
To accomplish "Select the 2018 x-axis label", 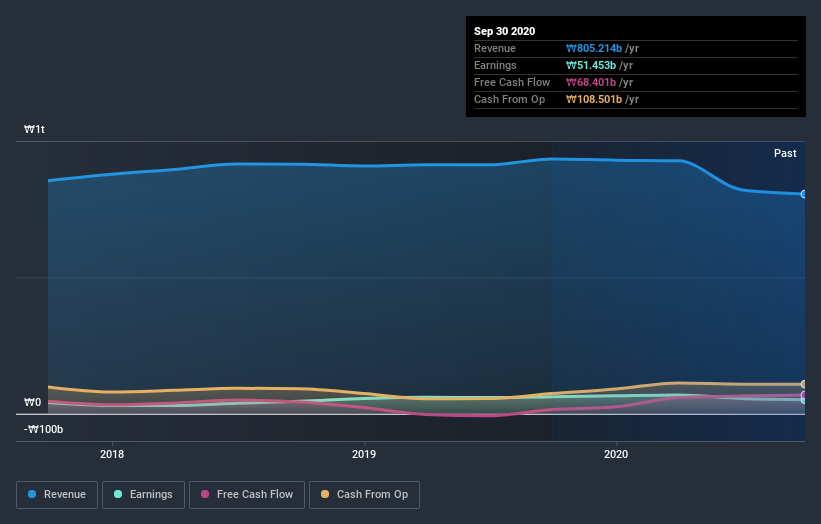I will pyautogui.click(x=112, y=454).
